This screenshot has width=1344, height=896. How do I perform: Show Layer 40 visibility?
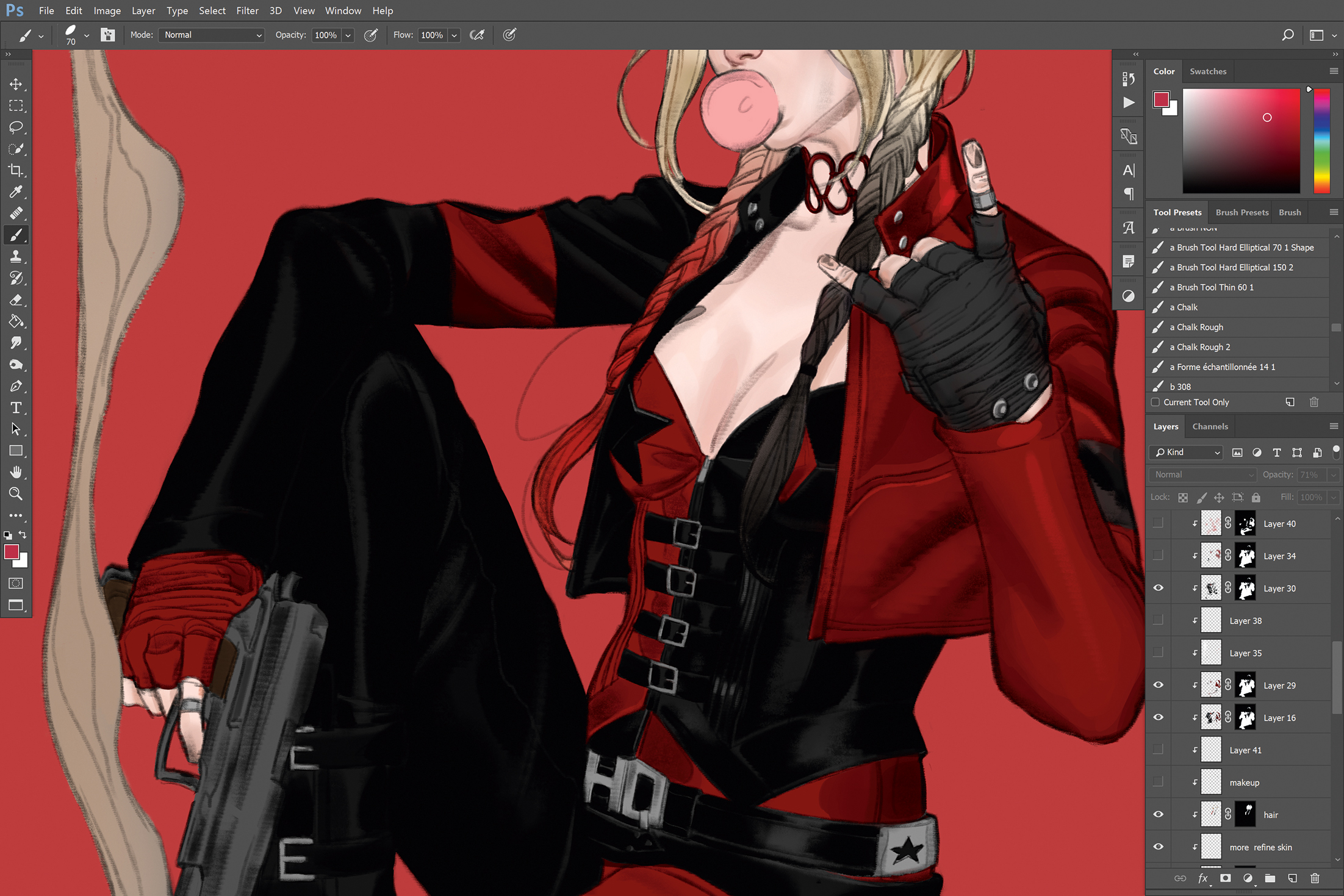click(x=1158, y=523)
